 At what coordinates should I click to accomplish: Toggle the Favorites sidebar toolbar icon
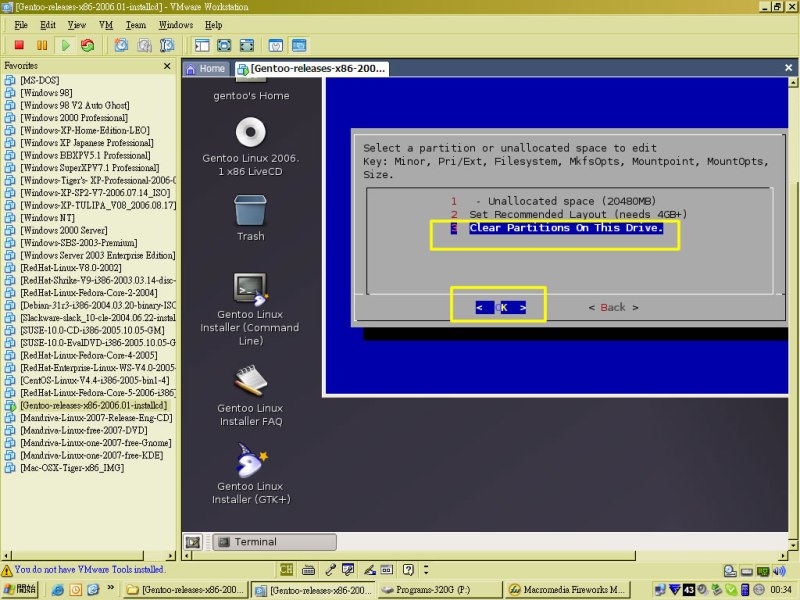[202, 45]
